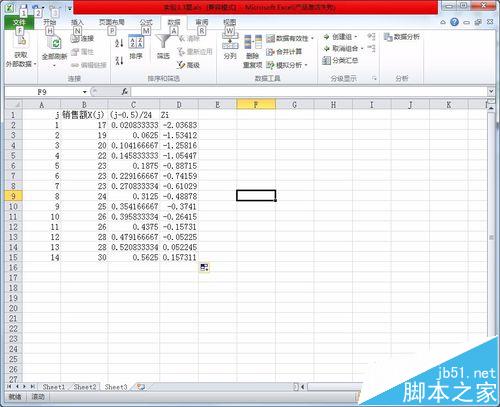Click the Name Box showing F9
The height and width of the screenshot is (407, 500).
pyautogui.click(x=43, y=92)
